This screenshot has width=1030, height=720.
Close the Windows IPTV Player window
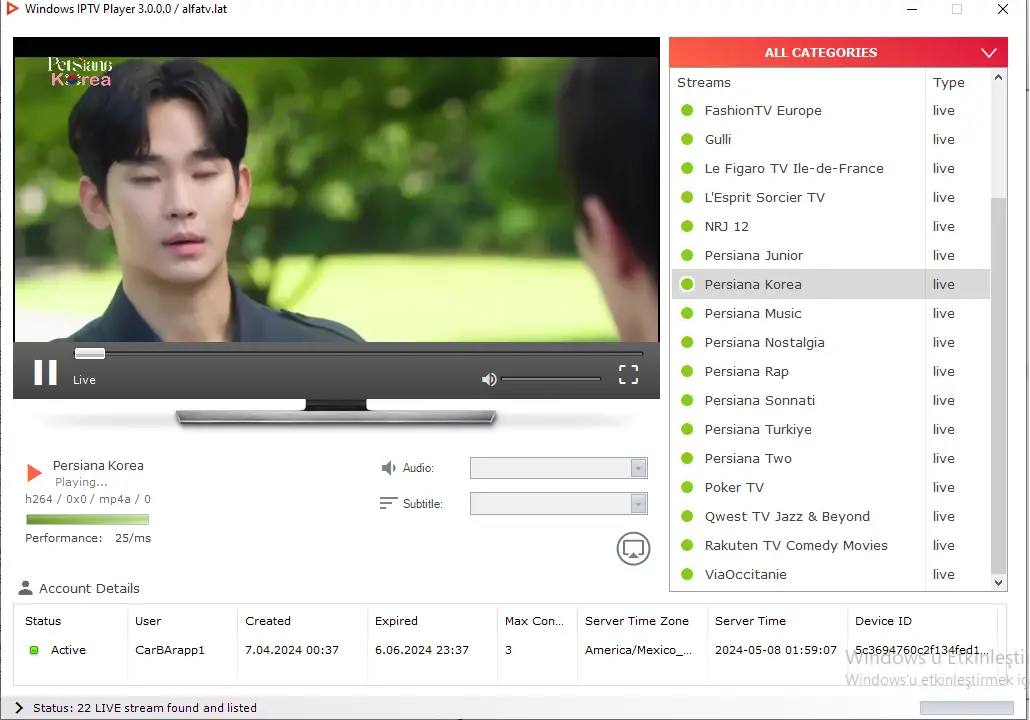tap(1002, 9)
